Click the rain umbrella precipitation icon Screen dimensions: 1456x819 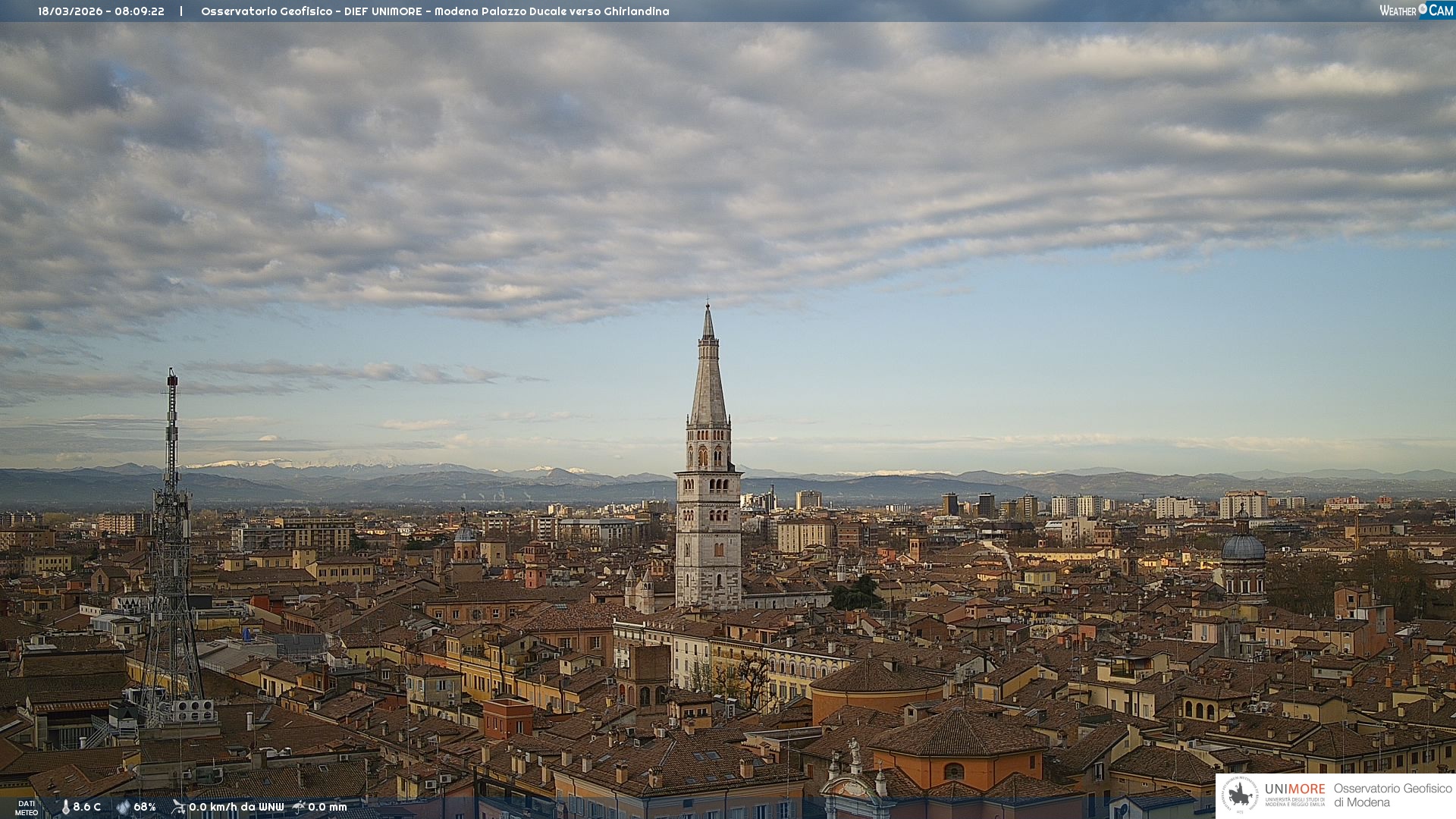click(x=299, y=807)
